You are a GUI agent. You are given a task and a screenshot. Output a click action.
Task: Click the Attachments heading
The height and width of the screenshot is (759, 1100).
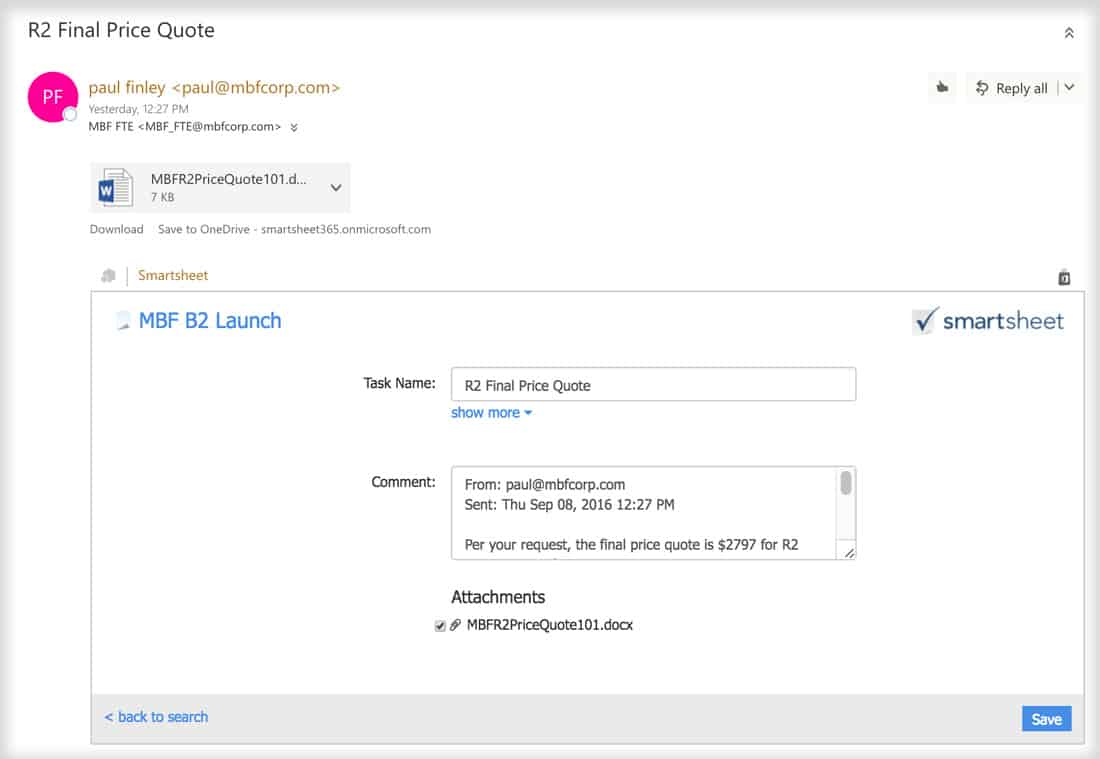[x=498, y=597]
